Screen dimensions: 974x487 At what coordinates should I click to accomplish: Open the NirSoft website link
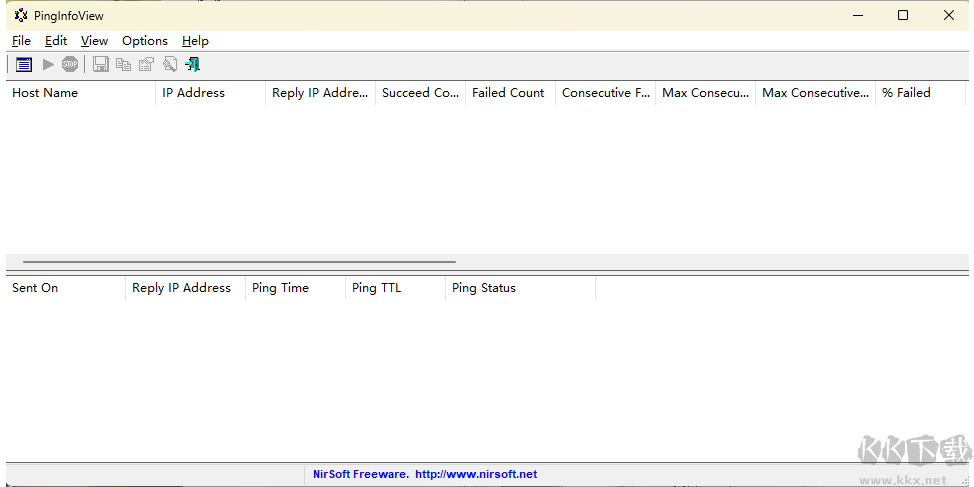(x=475, y=474)
